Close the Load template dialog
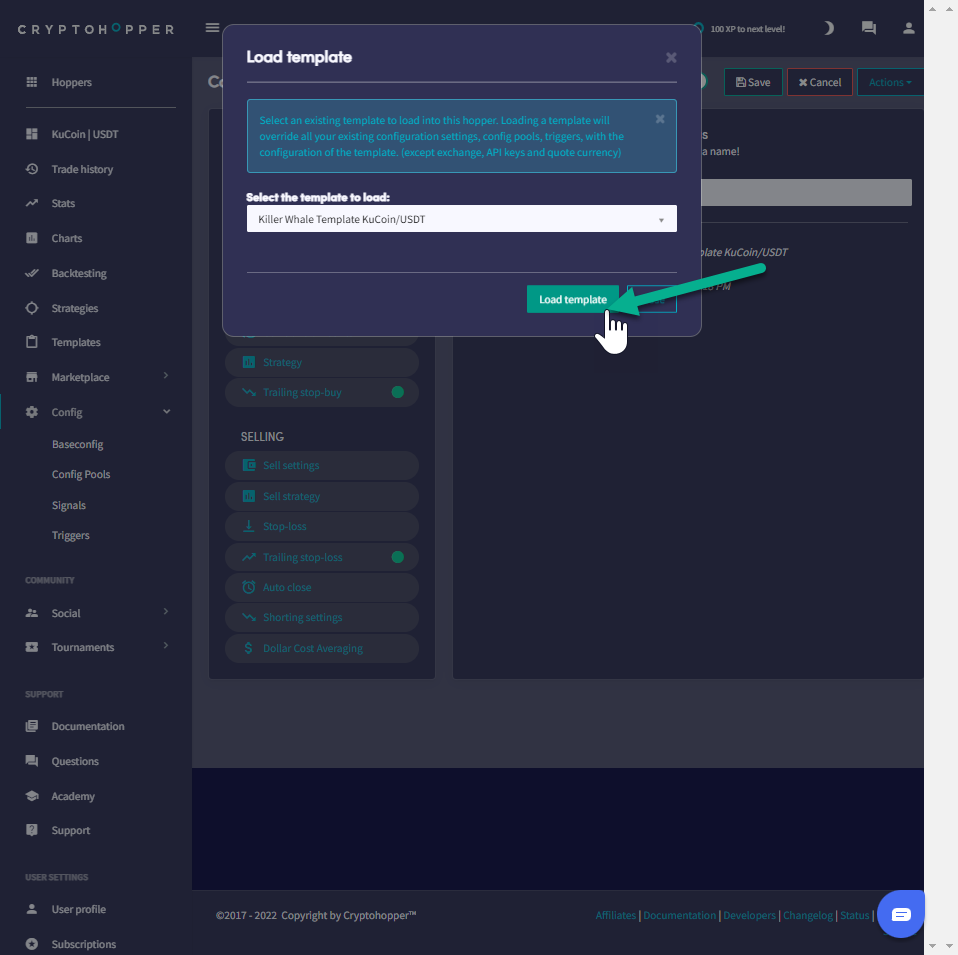Viewport: 958px width, 955px height. [671, 58]
